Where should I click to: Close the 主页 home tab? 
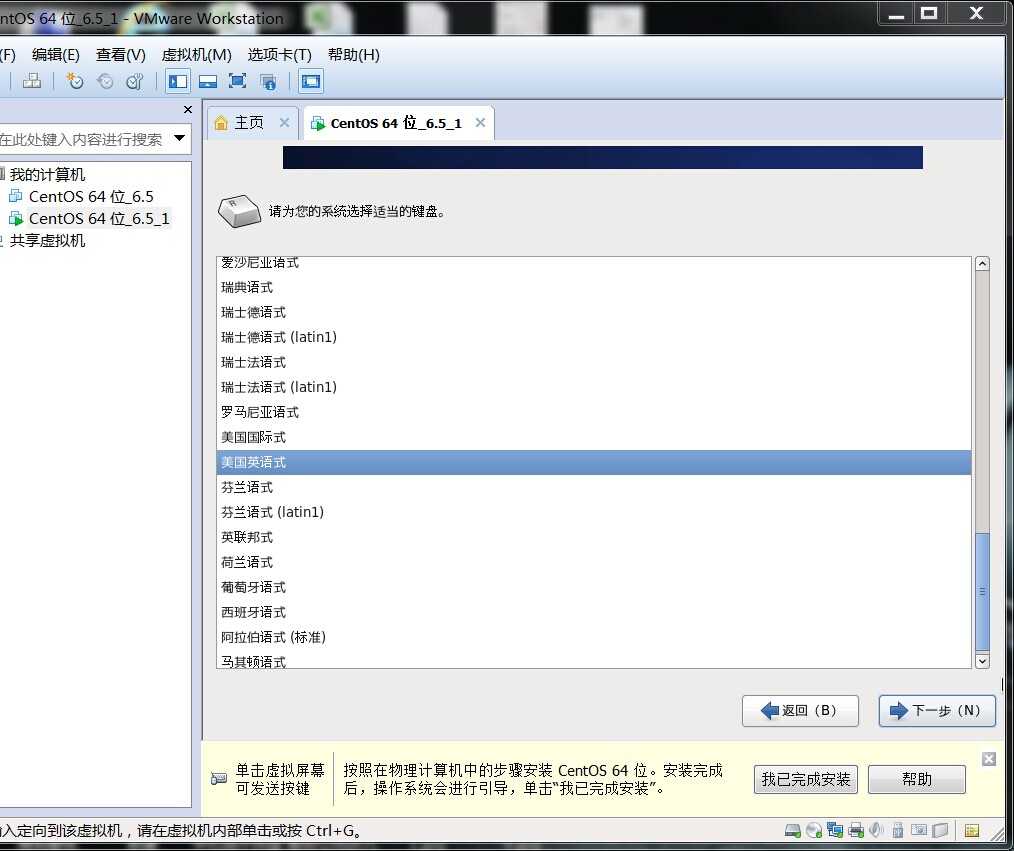285,122
